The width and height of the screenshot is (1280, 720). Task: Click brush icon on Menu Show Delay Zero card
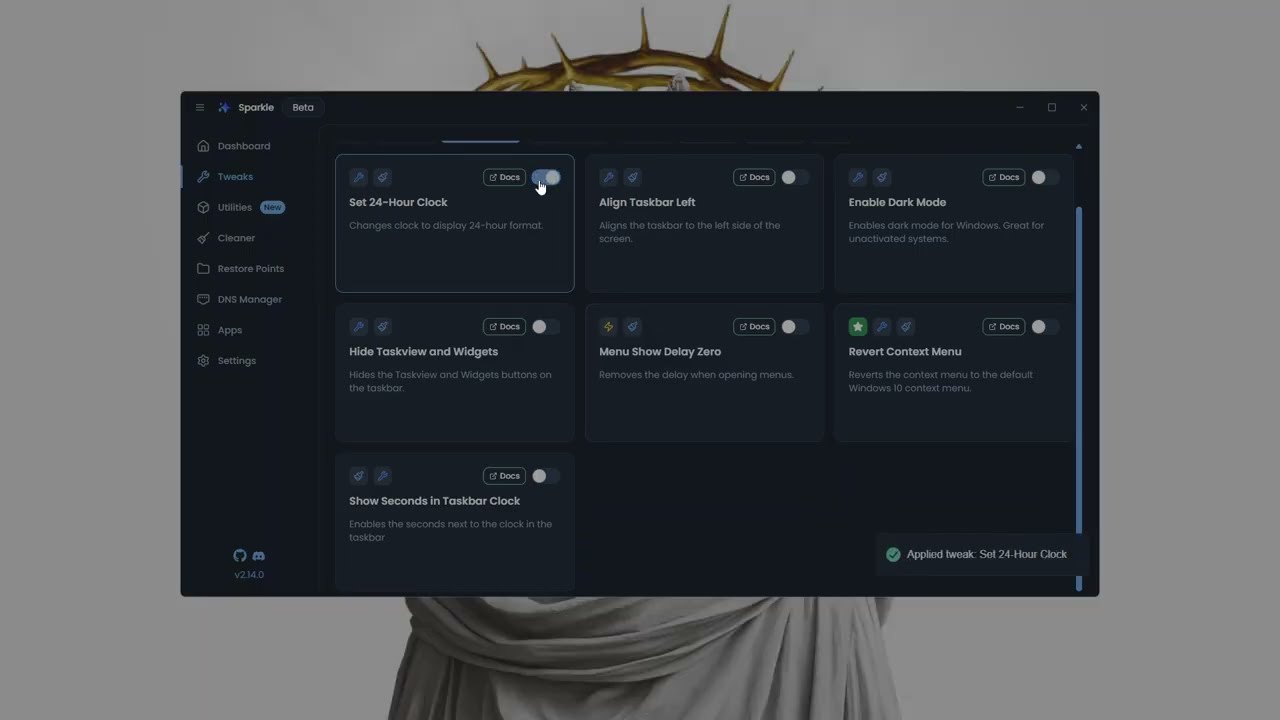point(632,327)
